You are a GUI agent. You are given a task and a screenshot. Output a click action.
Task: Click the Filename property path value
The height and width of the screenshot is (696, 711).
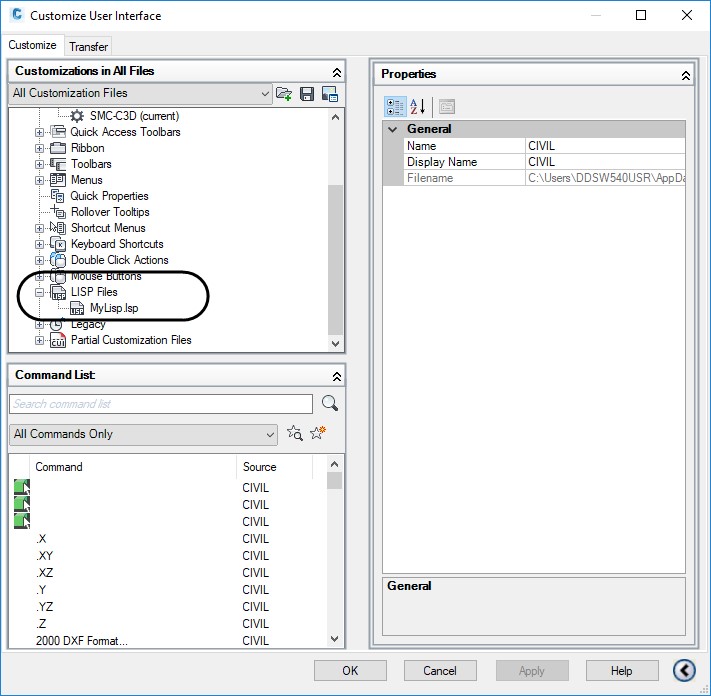click(605, 178)
